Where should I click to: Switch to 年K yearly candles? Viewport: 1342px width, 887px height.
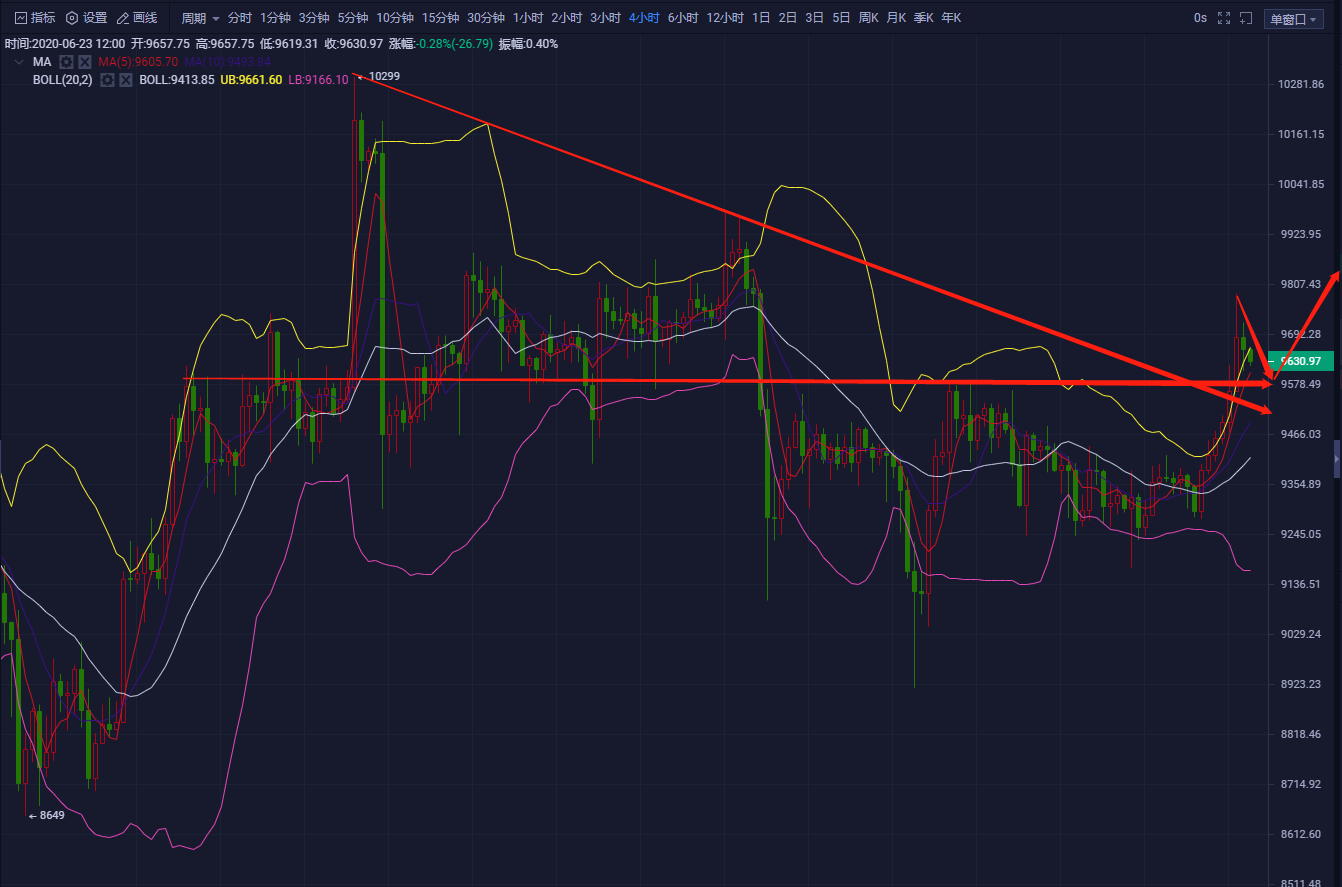tap(950, 18)
